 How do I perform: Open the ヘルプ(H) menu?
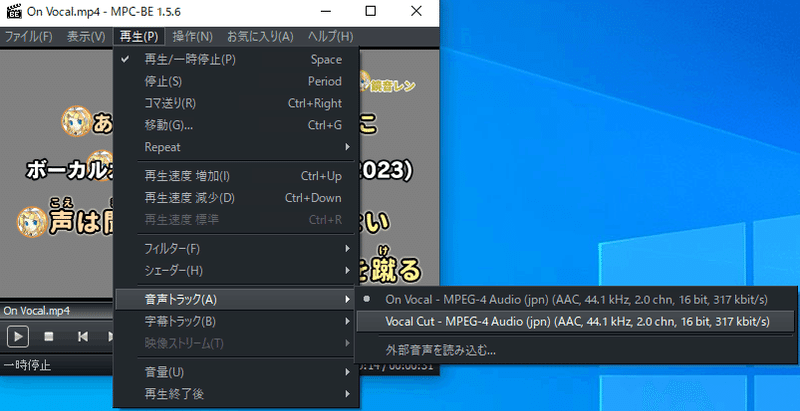coord(330,37)
